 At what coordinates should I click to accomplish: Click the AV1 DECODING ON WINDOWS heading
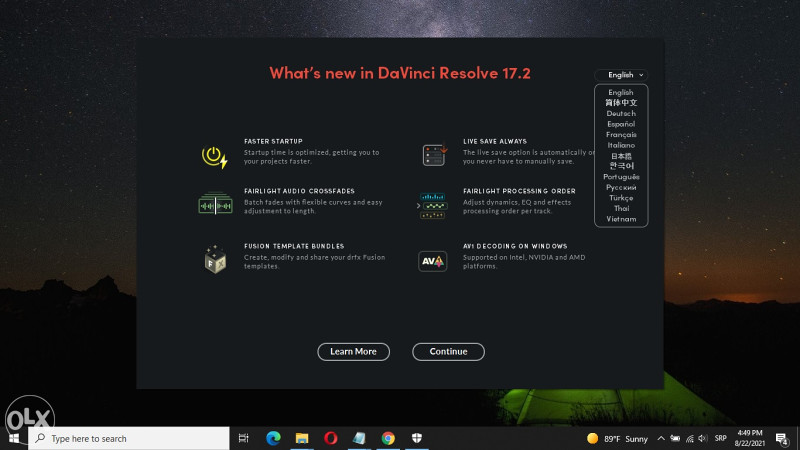tap(515, 246)
